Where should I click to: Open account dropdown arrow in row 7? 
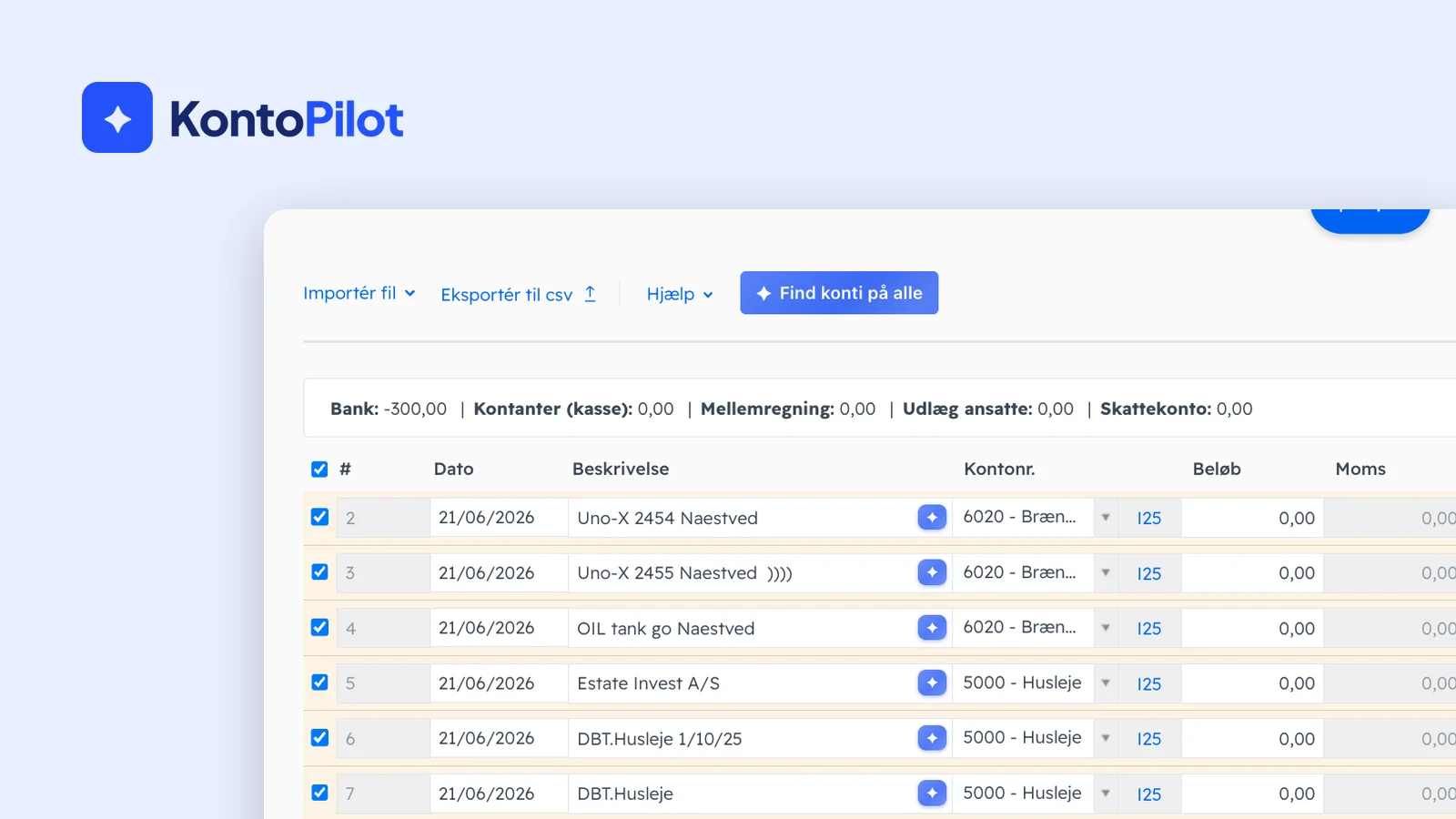coord(1106,793)
